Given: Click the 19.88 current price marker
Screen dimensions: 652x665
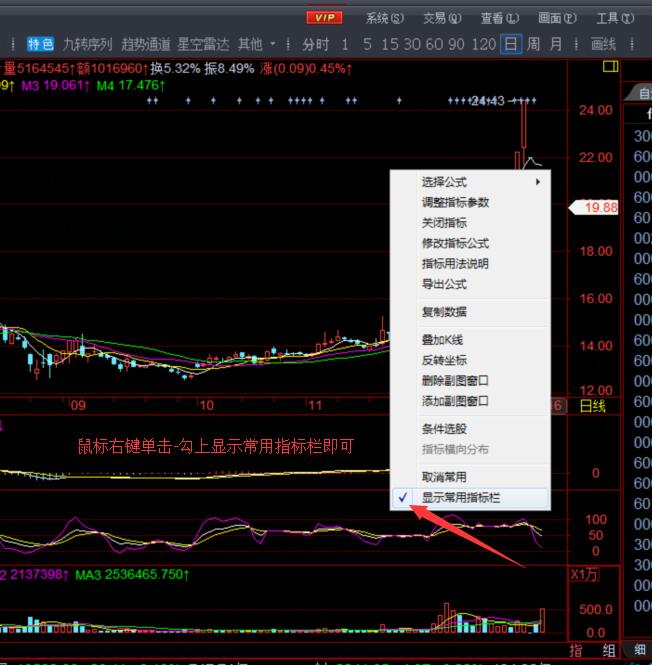Looking at the screenshot, I should pyautogui.click(x=601, y=207).
